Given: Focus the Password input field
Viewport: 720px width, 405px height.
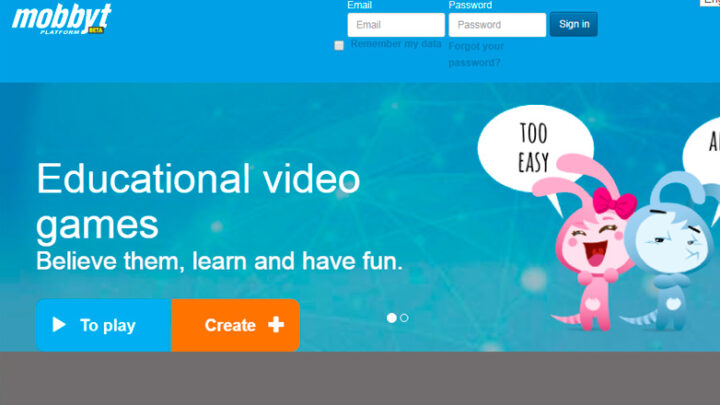Looking at the screenshot, I should click(497, 25).
